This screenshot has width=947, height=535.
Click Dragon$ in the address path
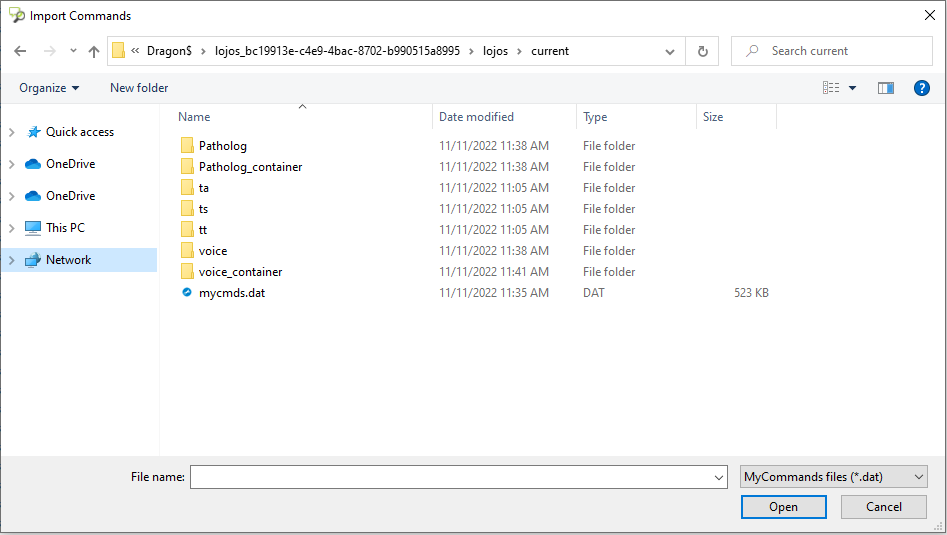[169, 51]
